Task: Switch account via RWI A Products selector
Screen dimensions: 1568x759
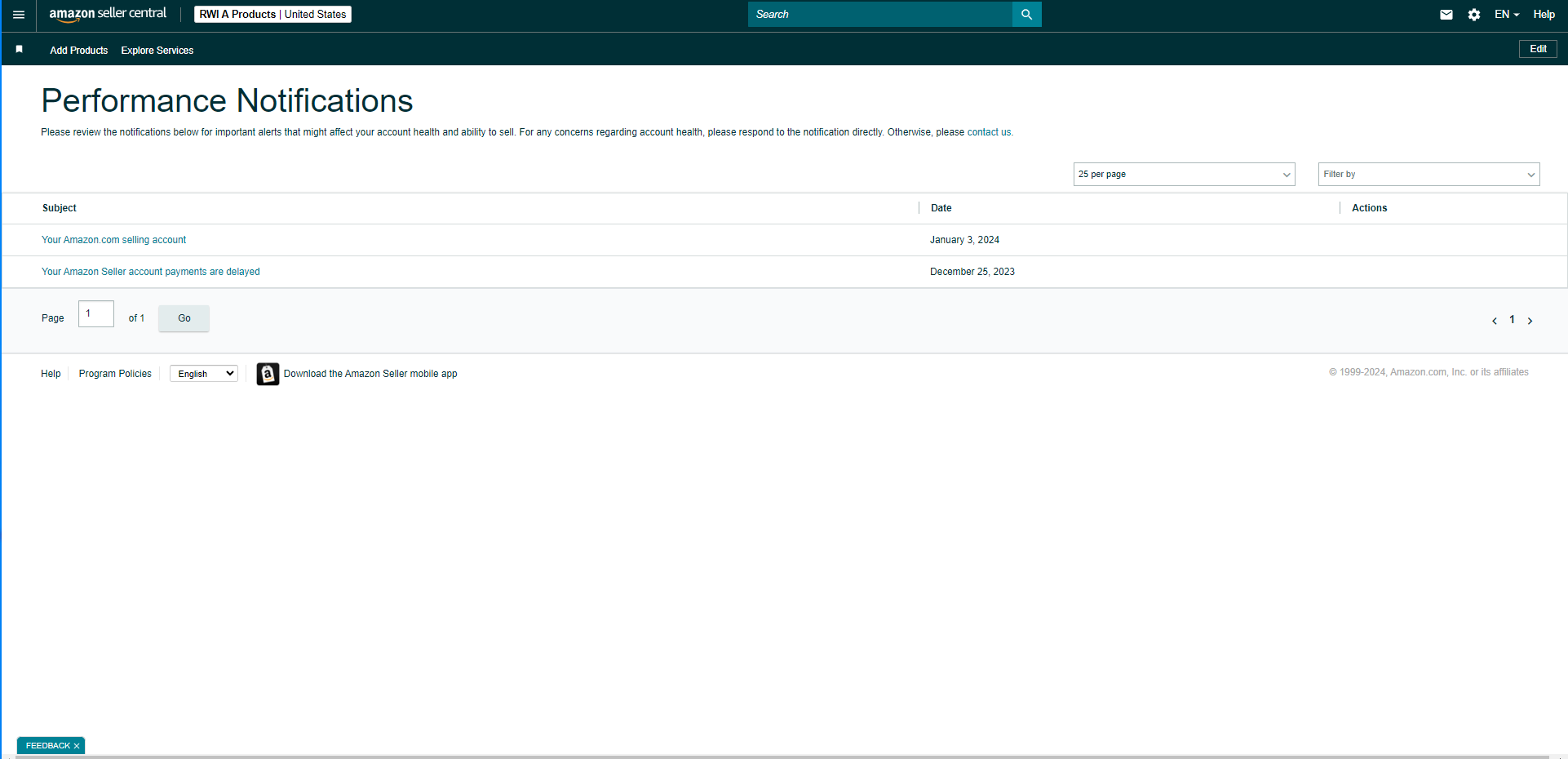Action: 272,15
